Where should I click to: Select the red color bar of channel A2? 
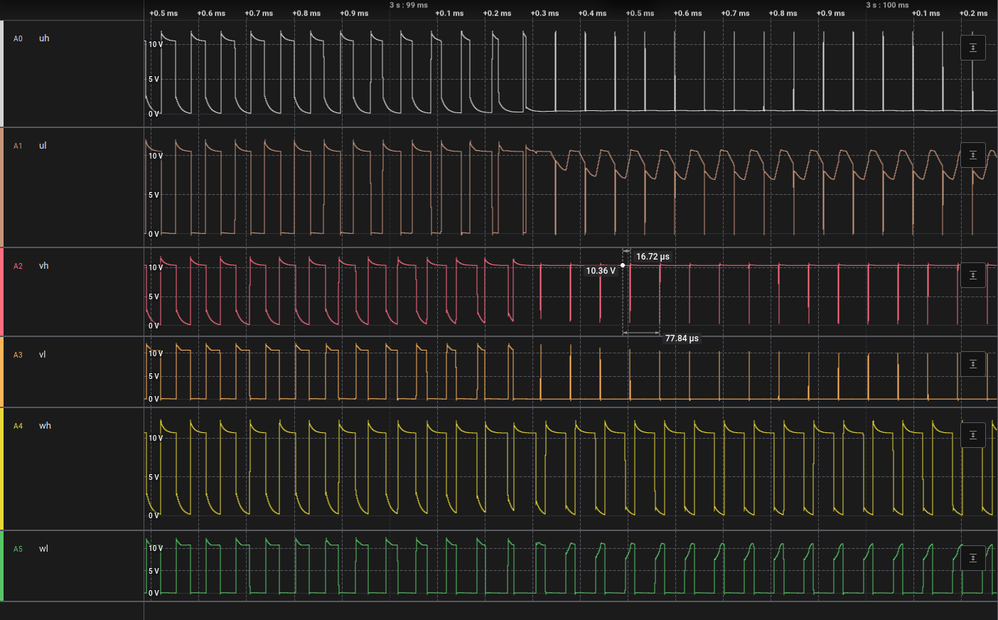point(2,292)
